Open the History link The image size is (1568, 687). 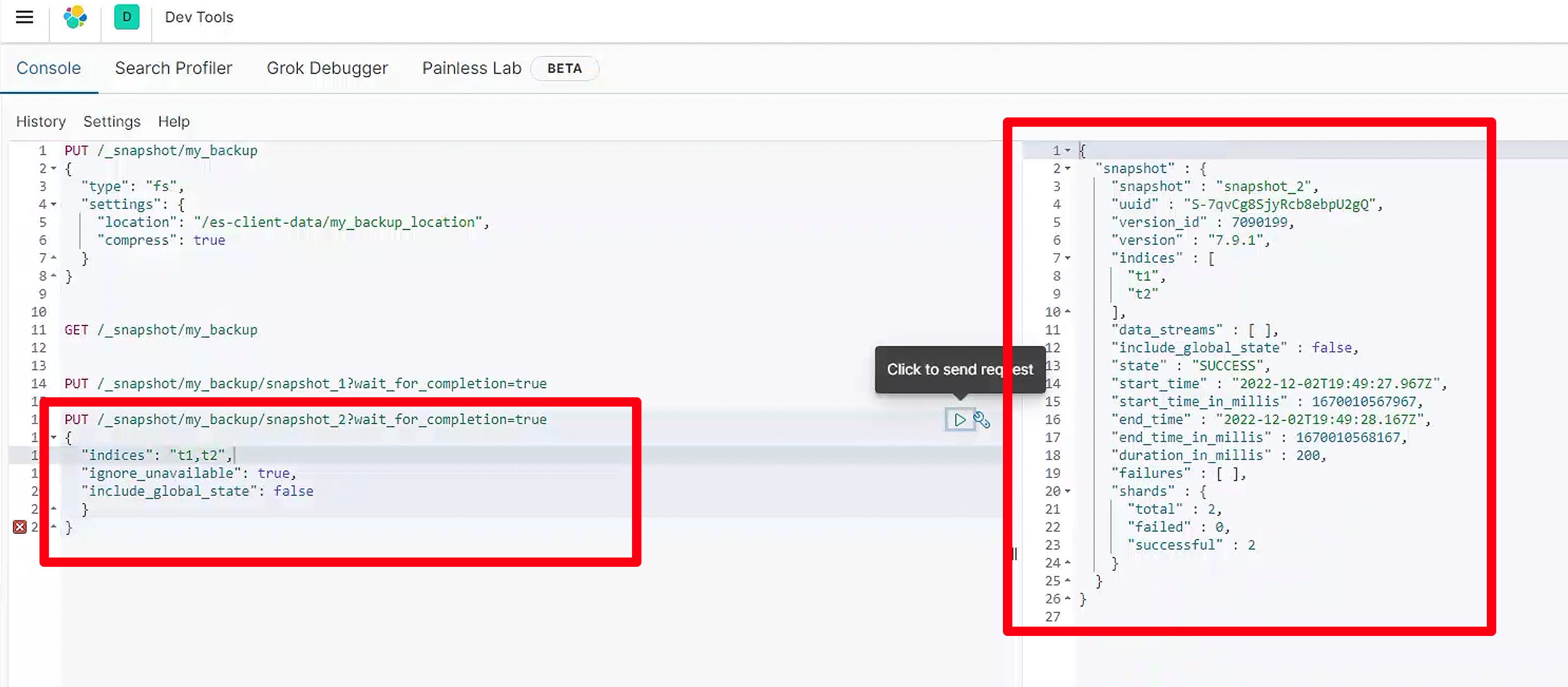[x=41, y=121]
